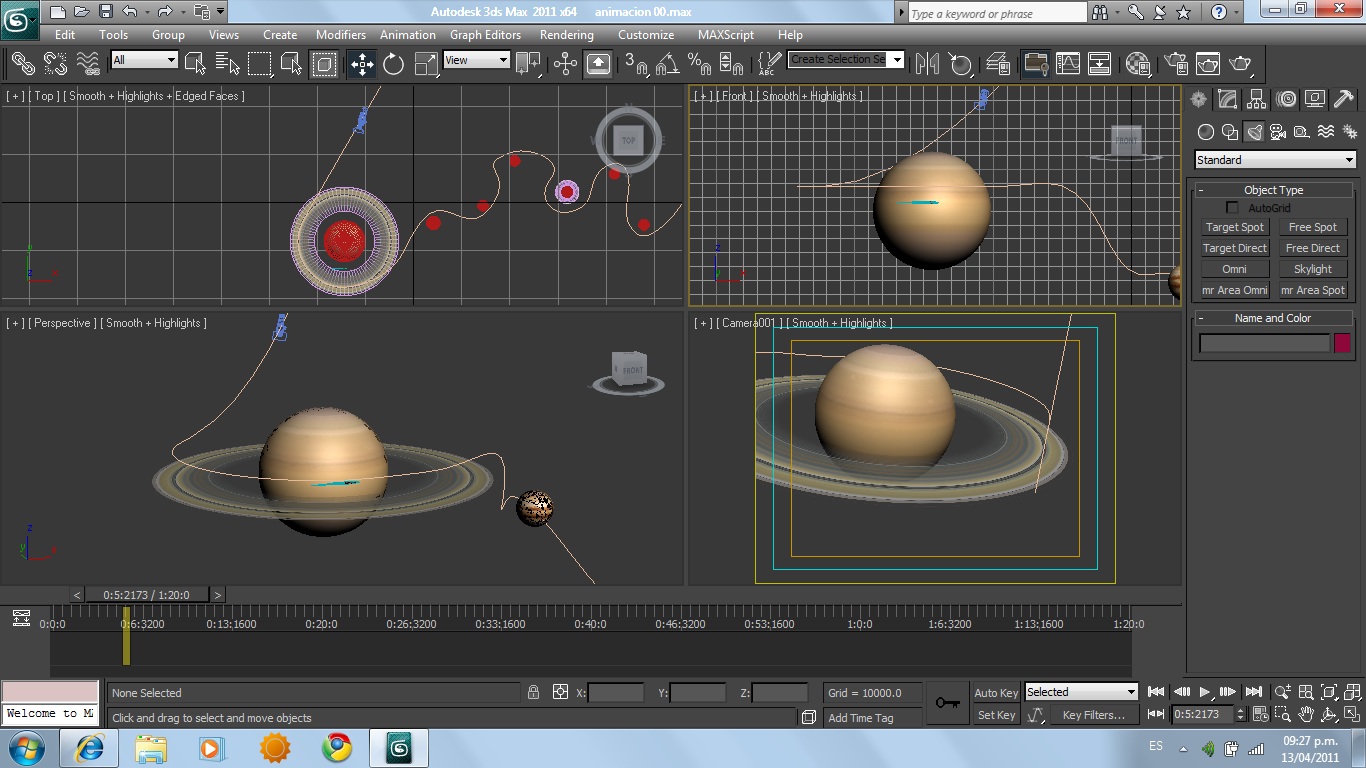
Task: Select the Move transform tool
Action: (x=362, y=64)
